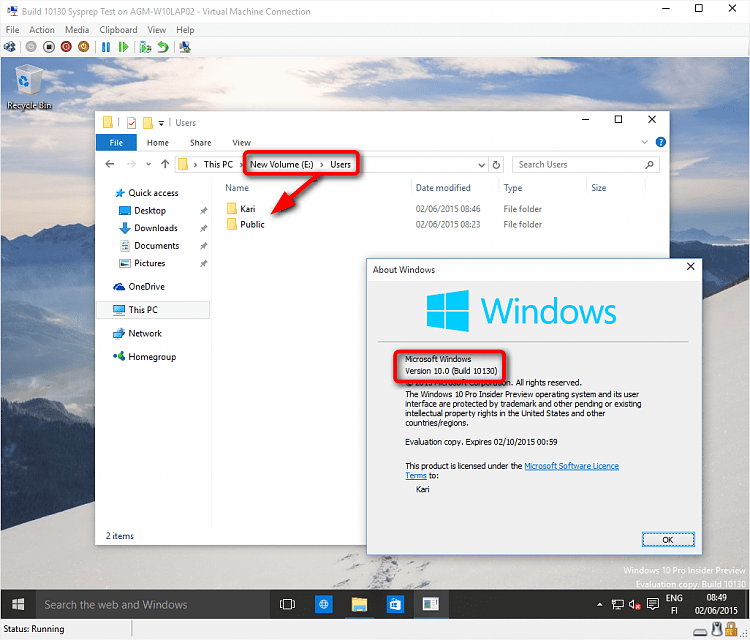Switch to the Home ribbon tab
750x640 pixels.
pyautogui.click(x=157, y=143)
